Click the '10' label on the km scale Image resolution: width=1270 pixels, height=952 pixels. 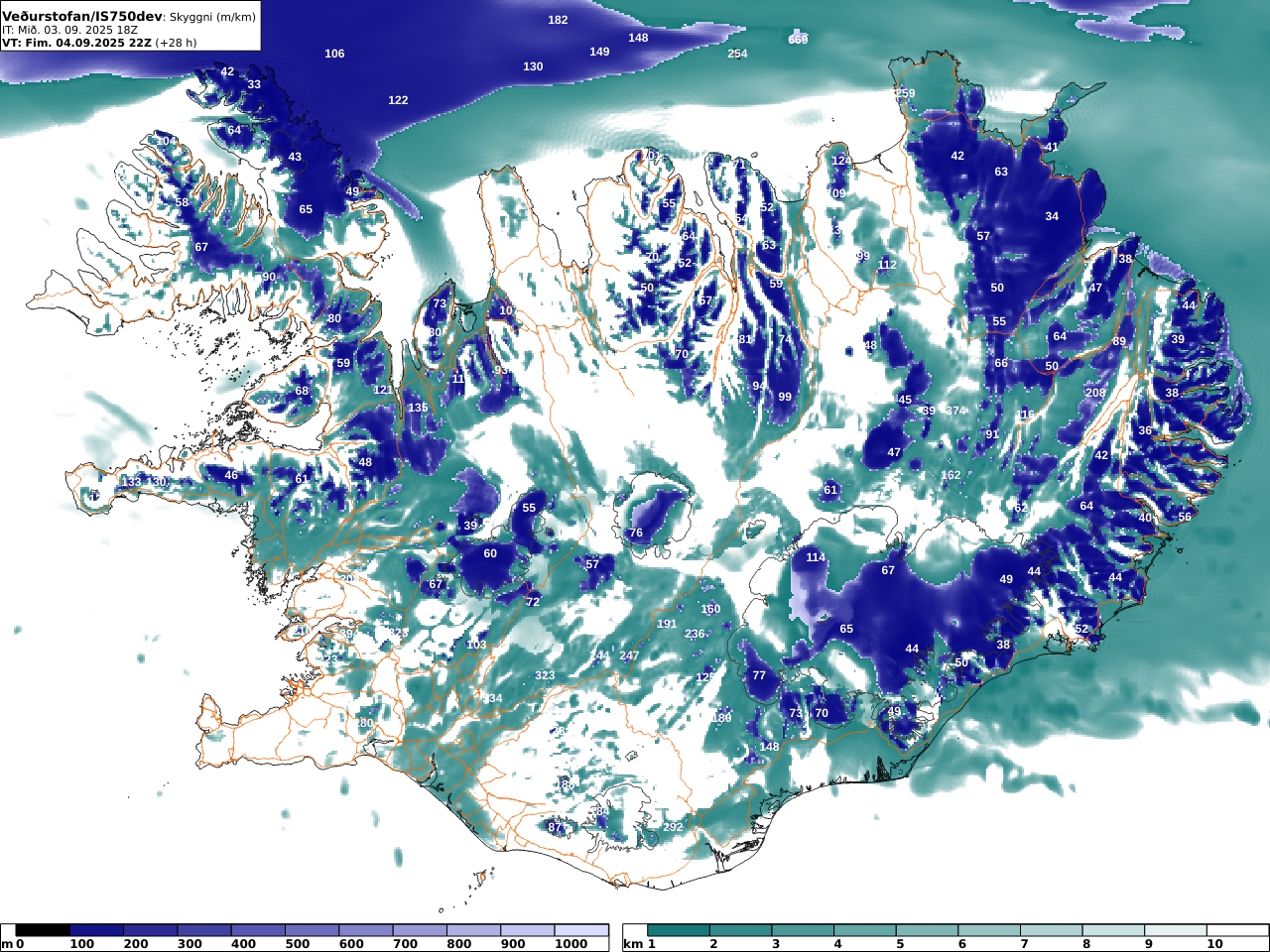coord(1214,945)
